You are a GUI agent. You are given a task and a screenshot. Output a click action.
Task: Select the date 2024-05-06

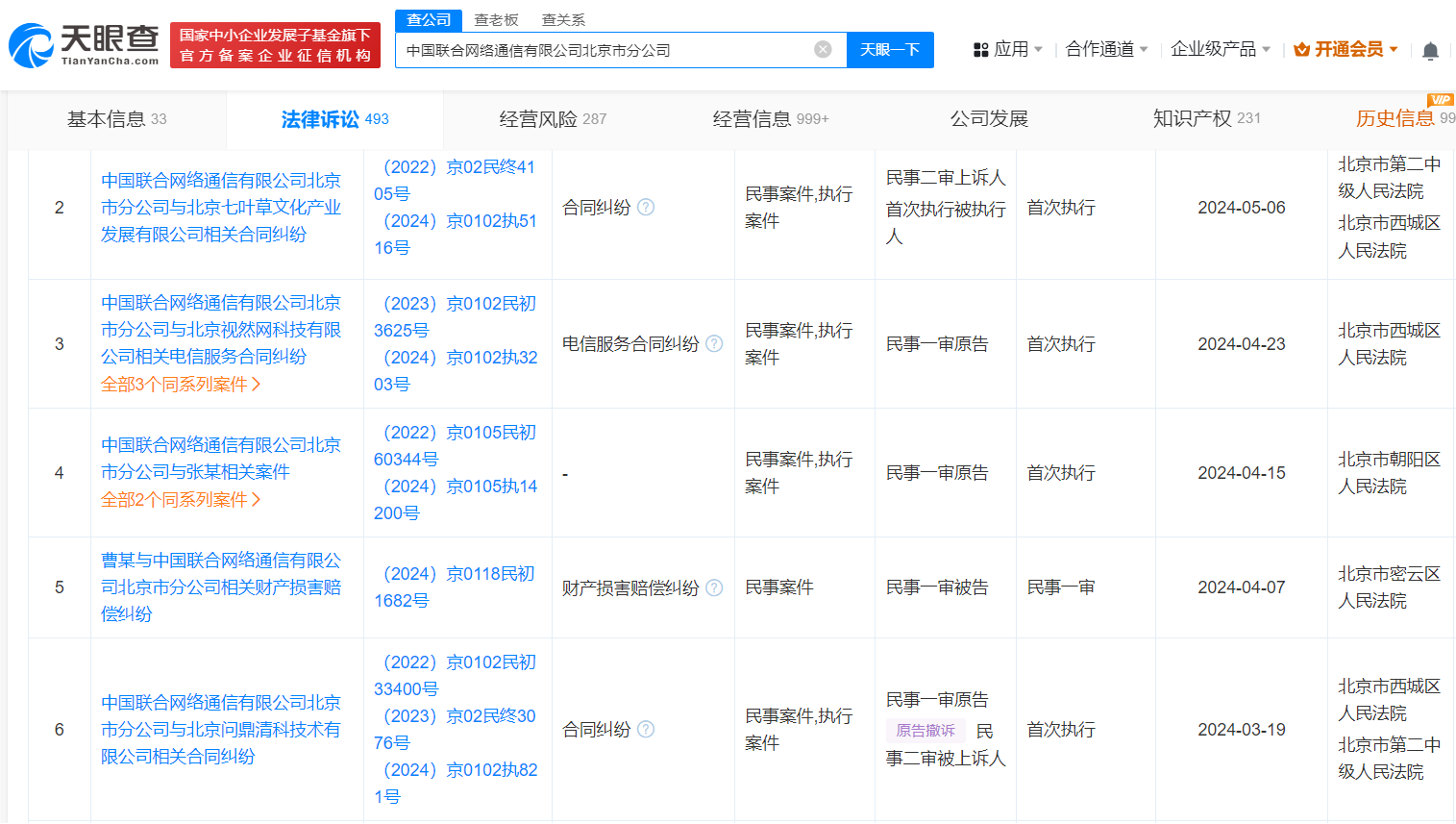pos(1241,207)
